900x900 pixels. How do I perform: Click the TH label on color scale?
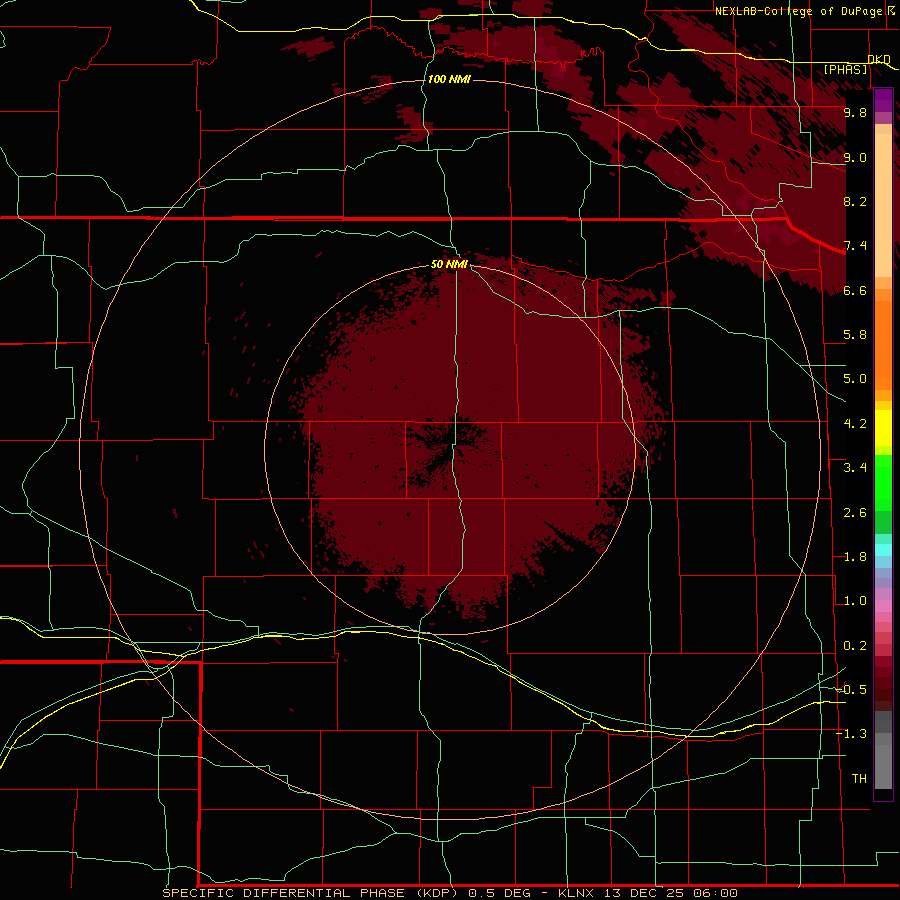point(859,779)
